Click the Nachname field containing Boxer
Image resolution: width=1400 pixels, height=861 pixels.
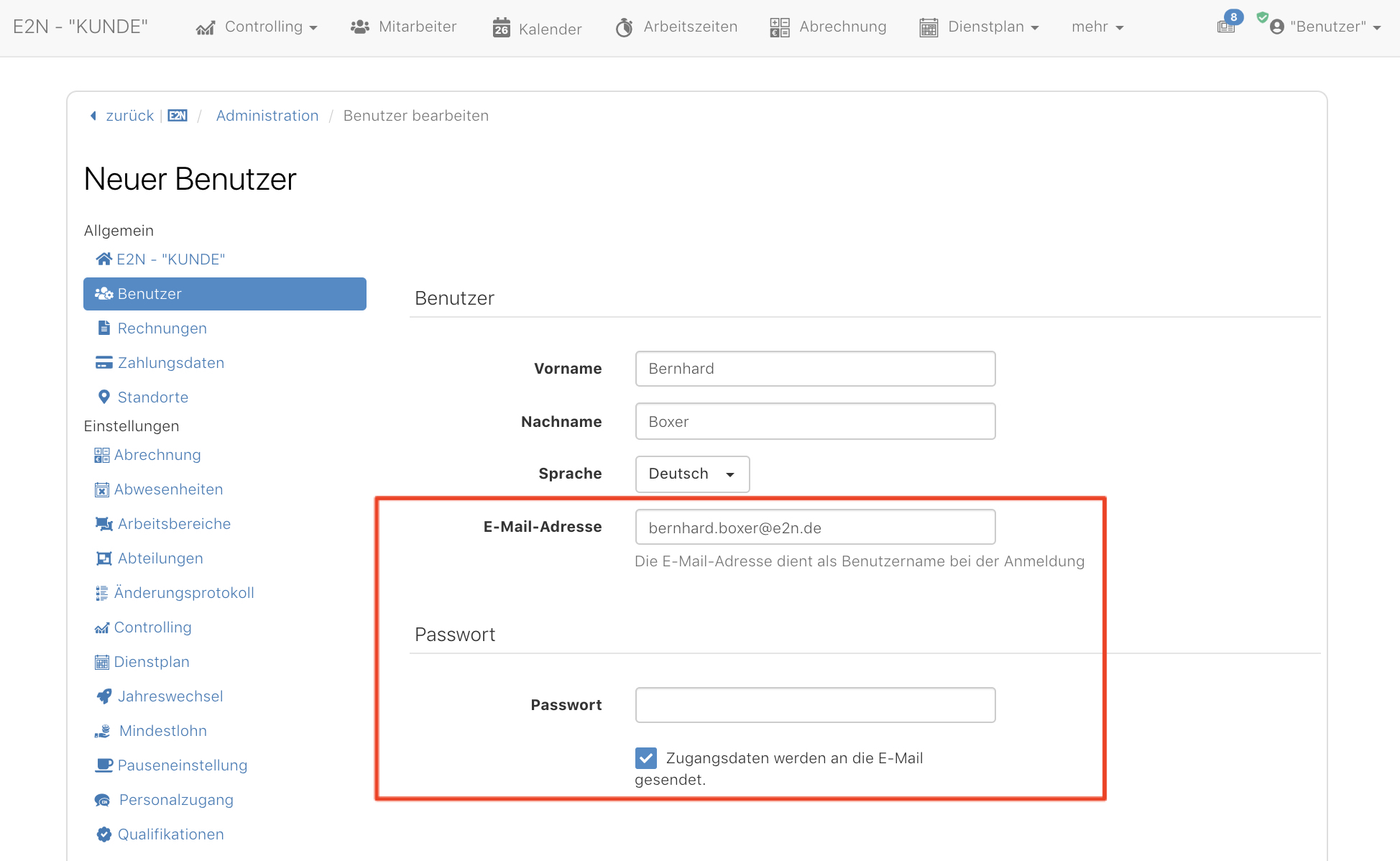(816, 421)
